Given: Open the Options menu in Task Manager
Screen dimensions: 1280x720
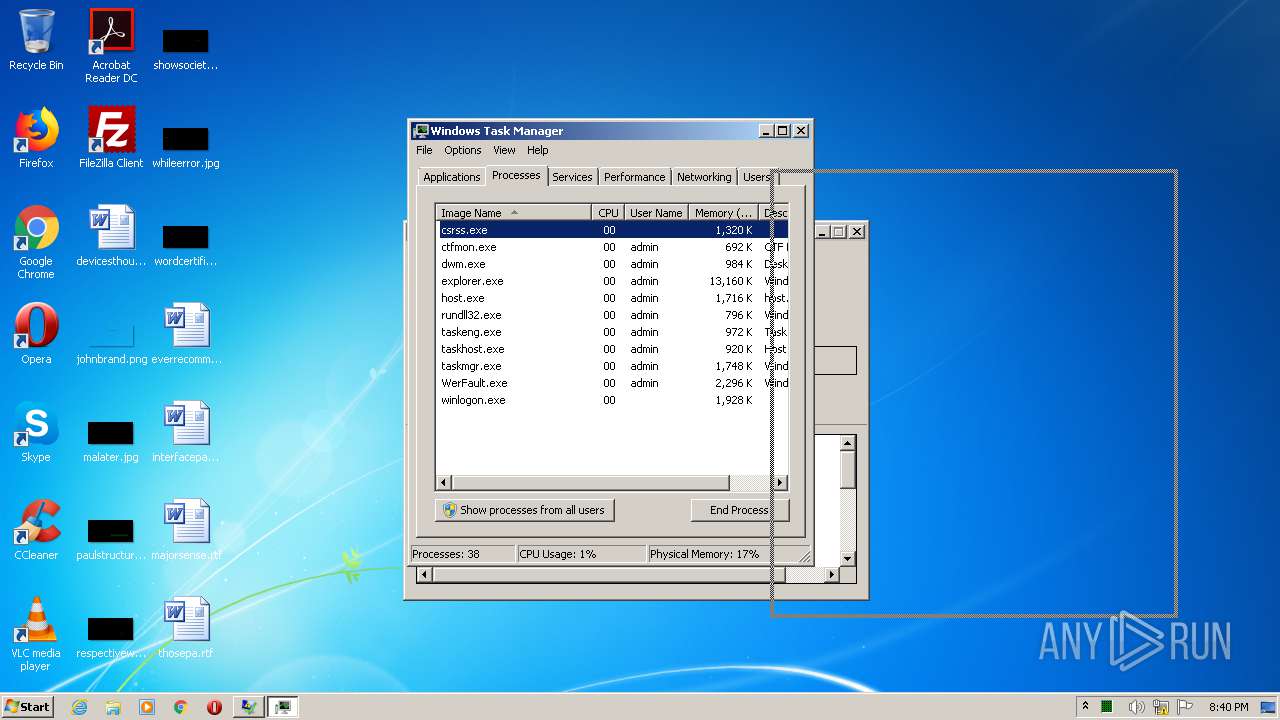Looking at the screenshot, I should 463,150.
